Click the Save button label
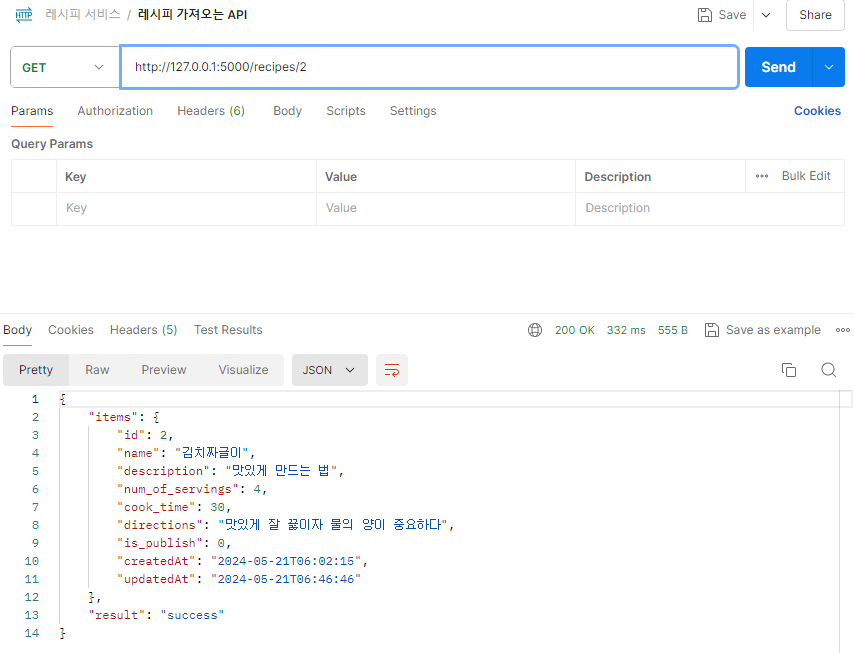Screen dimensions: 854x653 click(732, 15)
